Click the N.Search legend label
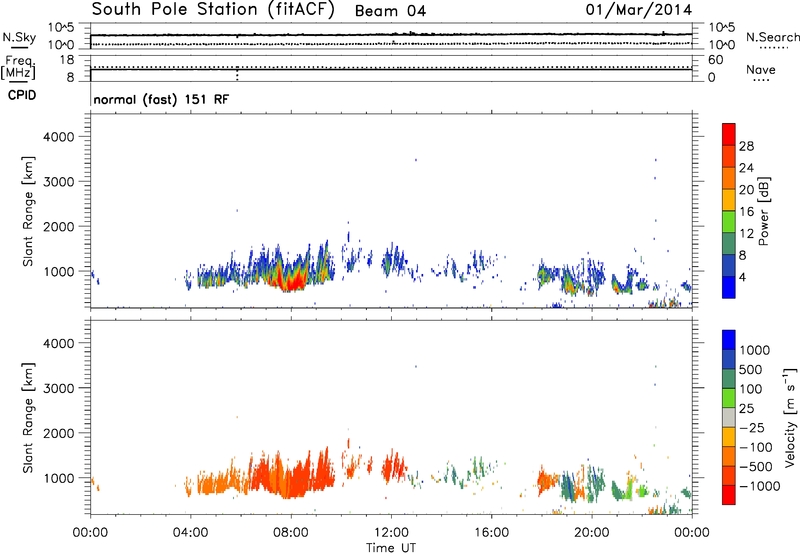 (x=773, y=37)
